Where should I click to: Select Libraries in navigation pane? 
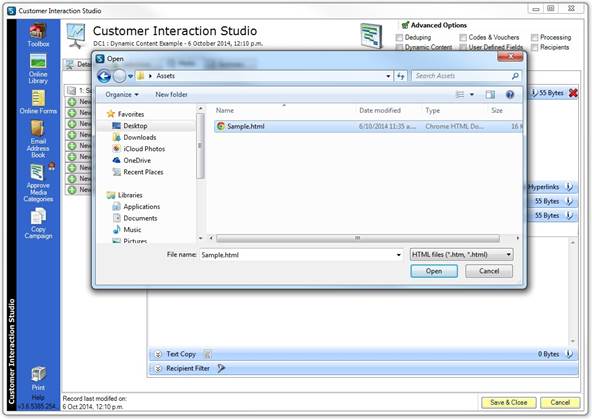click(x=125, y=195)
